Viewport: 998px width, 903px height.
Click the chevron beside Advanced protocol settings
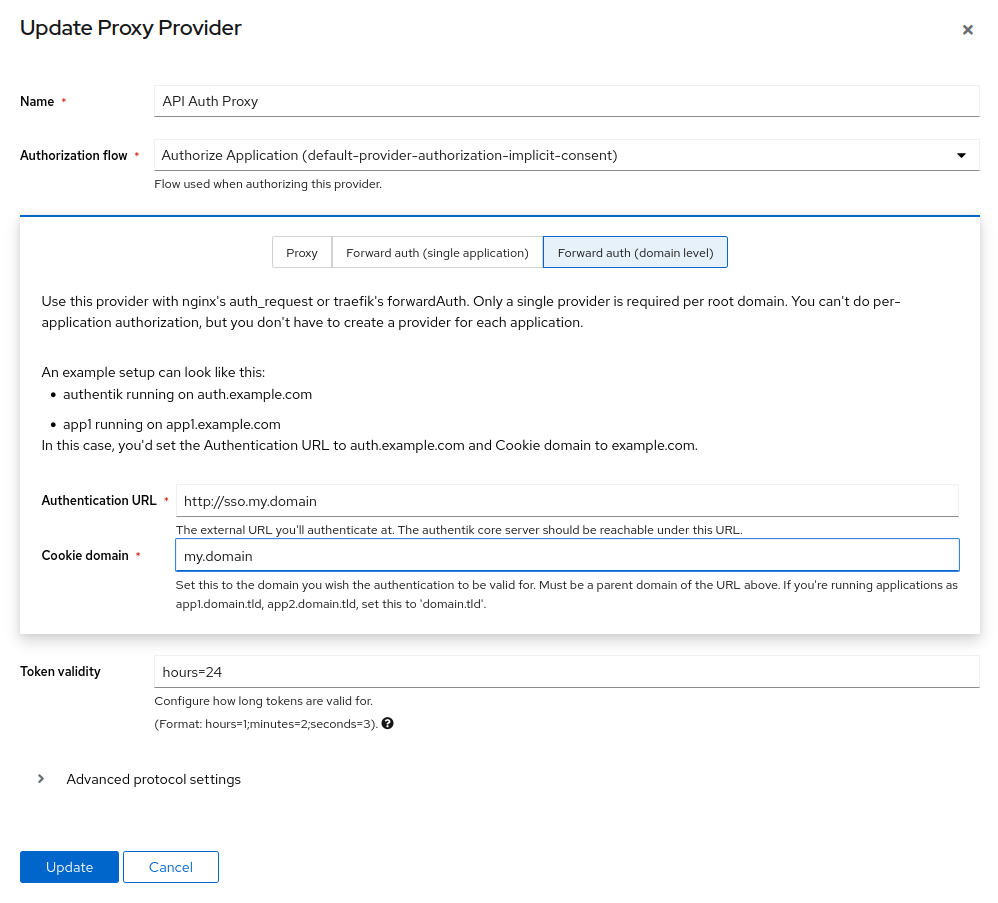coord(40,778)
